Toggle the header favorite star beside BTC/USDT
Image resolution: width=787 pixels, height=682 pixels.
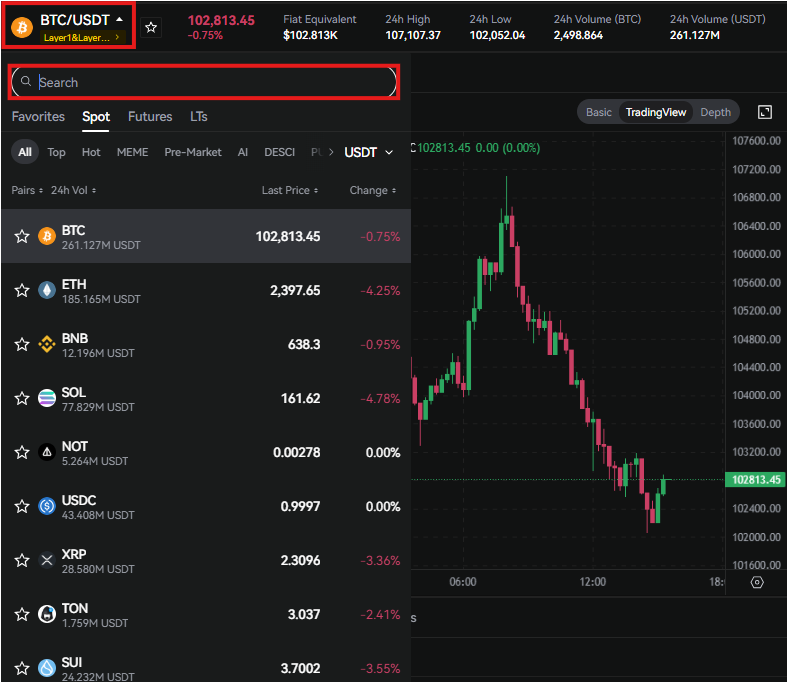(151, 27)
